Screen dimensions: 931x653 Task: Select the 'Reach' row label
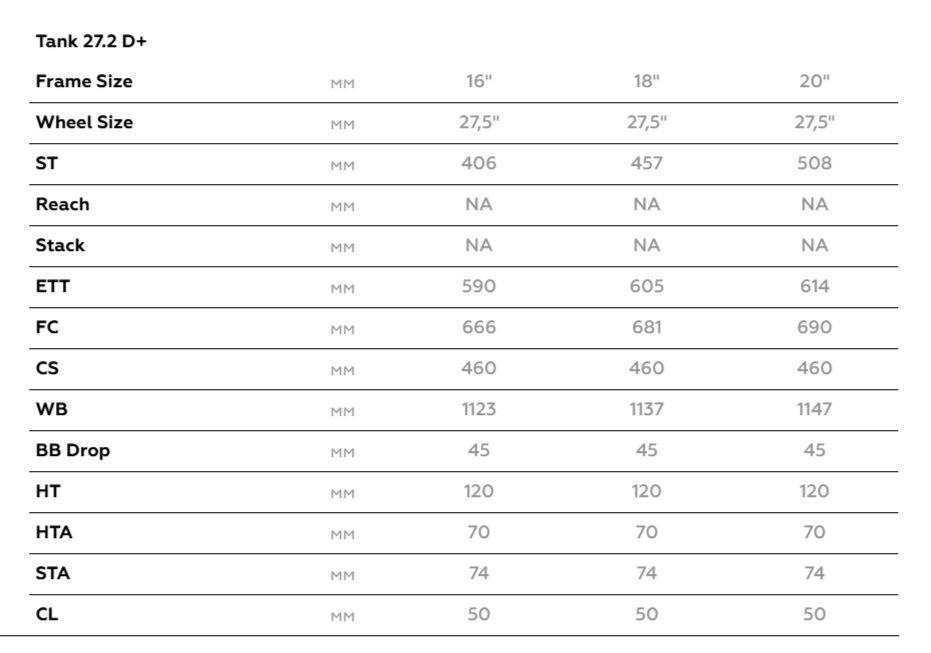[63, 204]
